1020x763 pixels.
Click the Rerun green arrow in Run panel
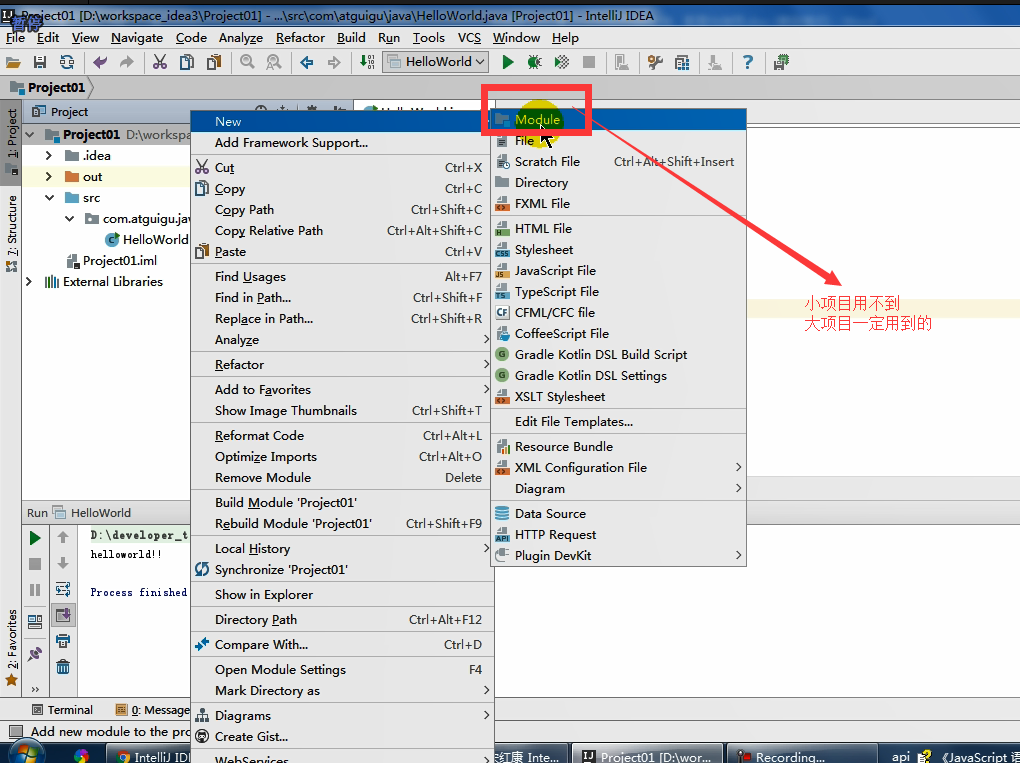click(35, 538)
